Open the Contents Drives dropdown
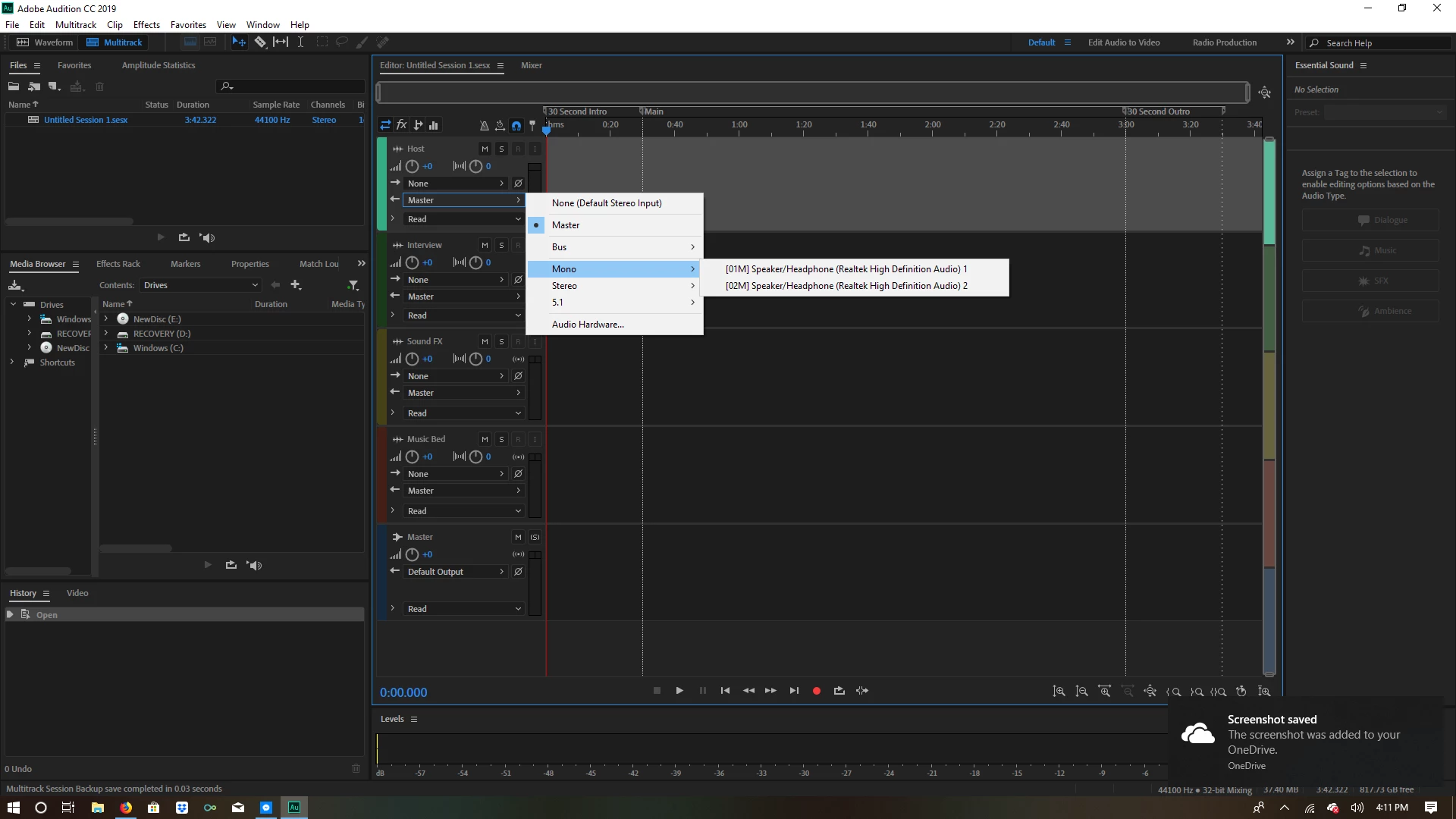This screenshot has height=819, width=1456. coord(200,285)
